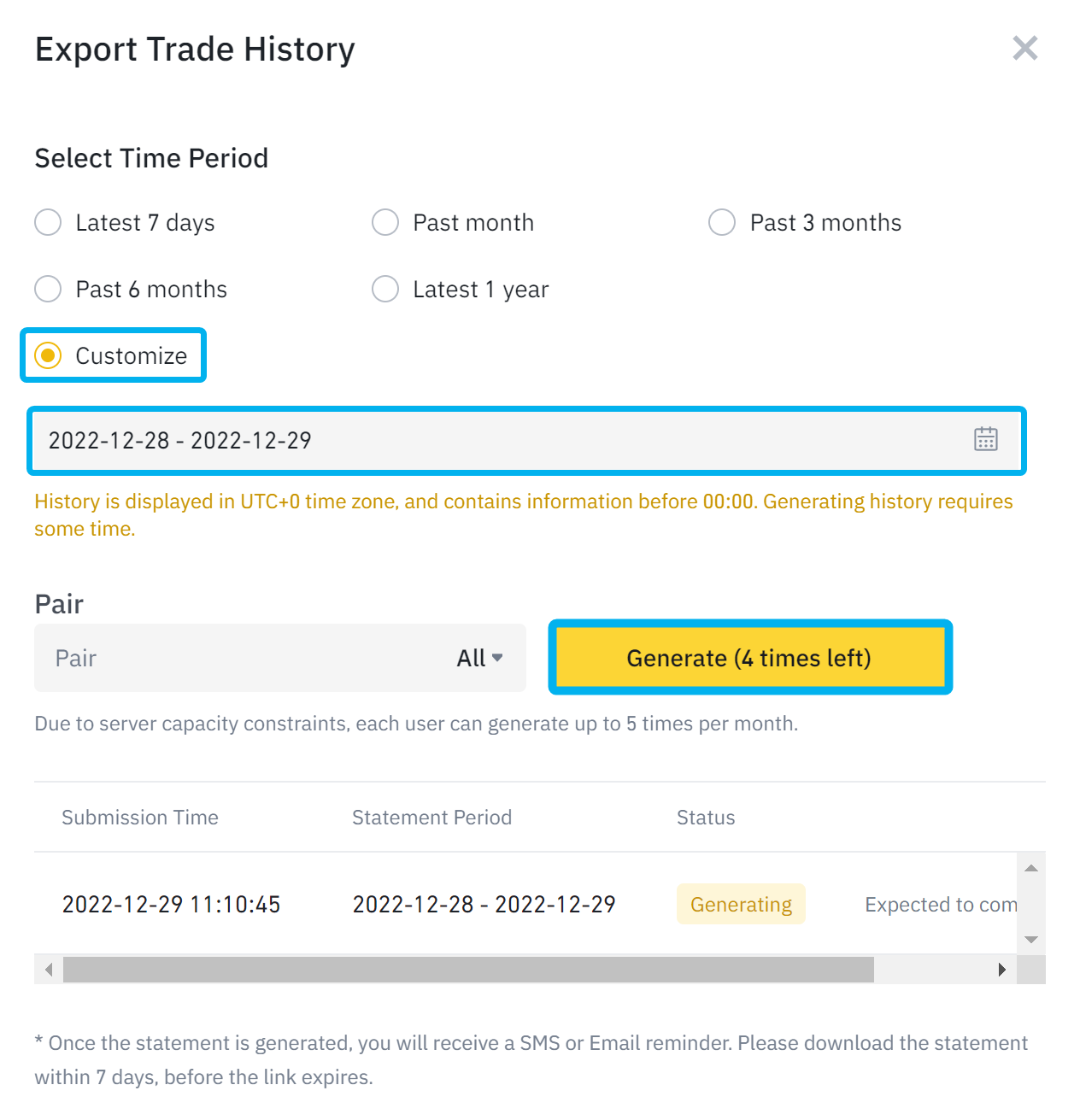Image resolution: width=1080 pixels, height=1120 pixels.
Task: Click the table's scroll up arrow
Action: [1031, 868]
